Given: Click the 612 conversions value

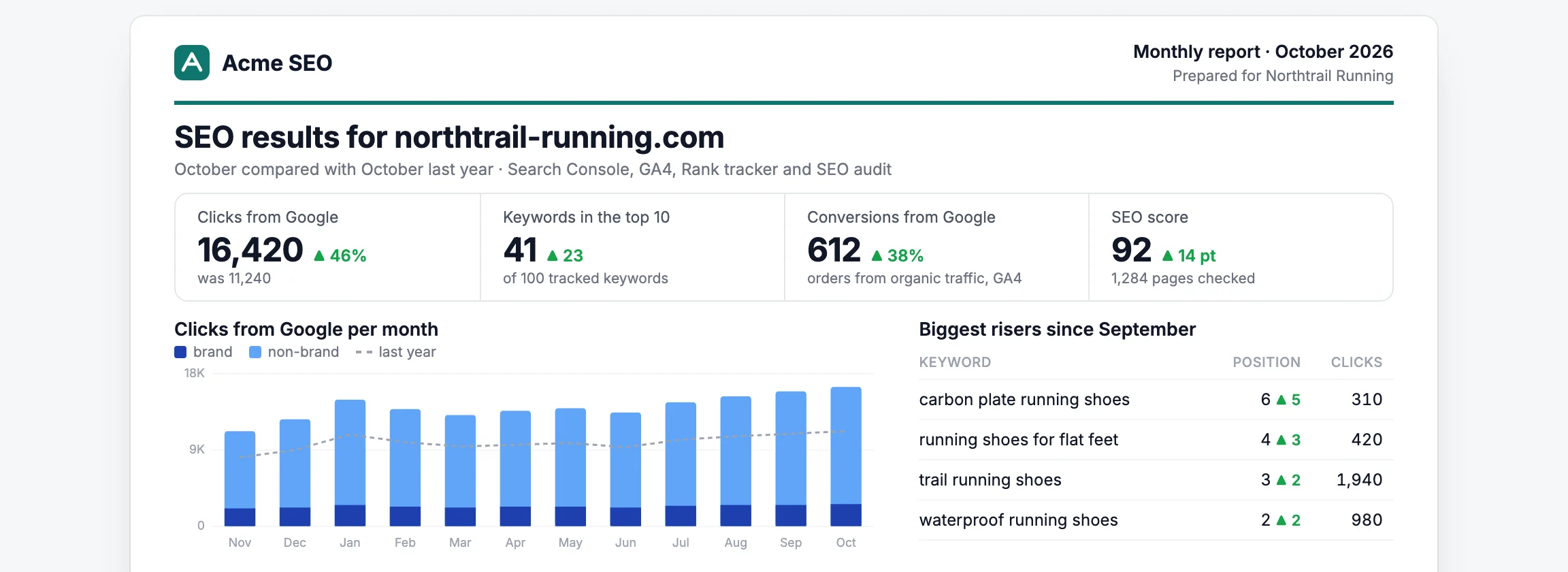Looking at the screenshot, I should (834, 250).
